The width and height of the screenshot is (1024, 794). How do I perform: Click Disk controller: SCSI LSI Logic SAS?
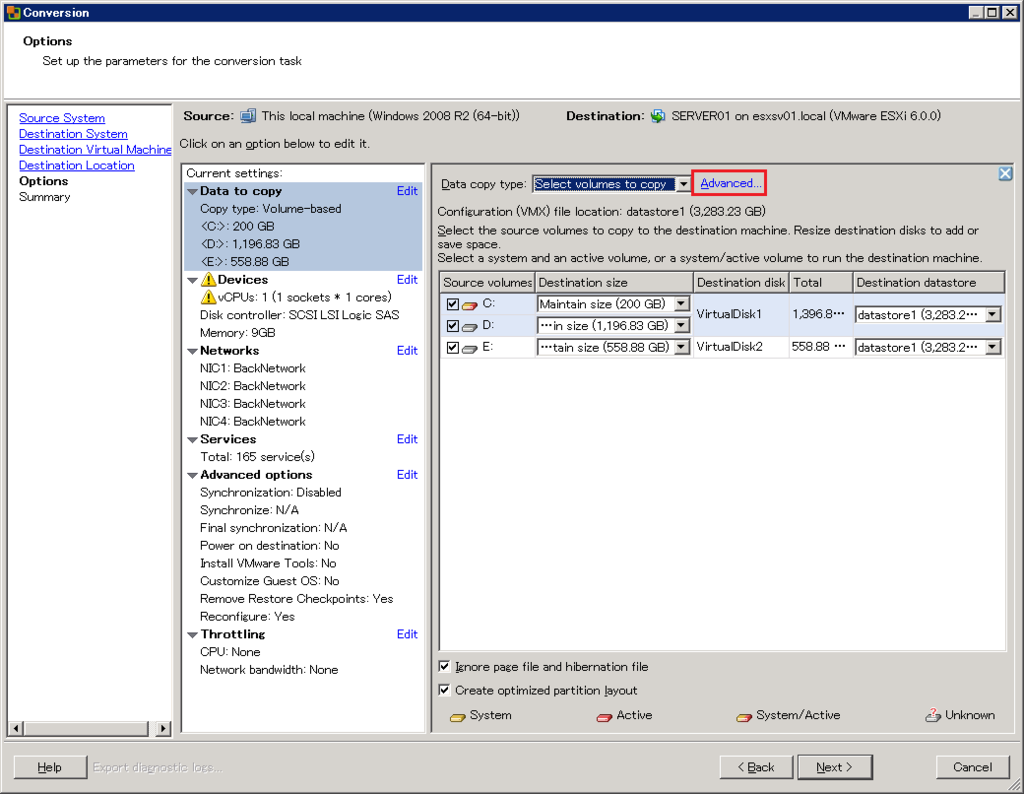[x=299, y=315]
